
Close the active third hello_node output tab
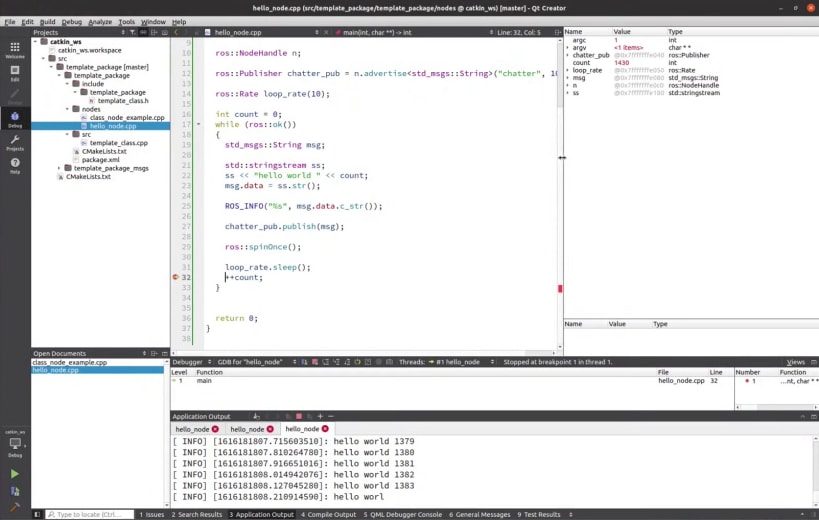point(325,429)
